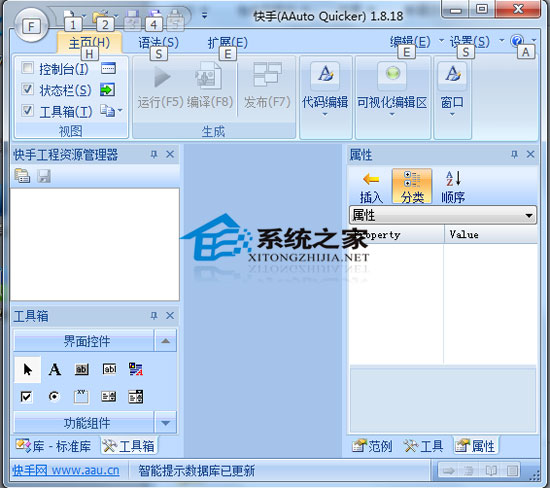Switch to 库 - 标准库 bottom tab

(x=54, y=446)
